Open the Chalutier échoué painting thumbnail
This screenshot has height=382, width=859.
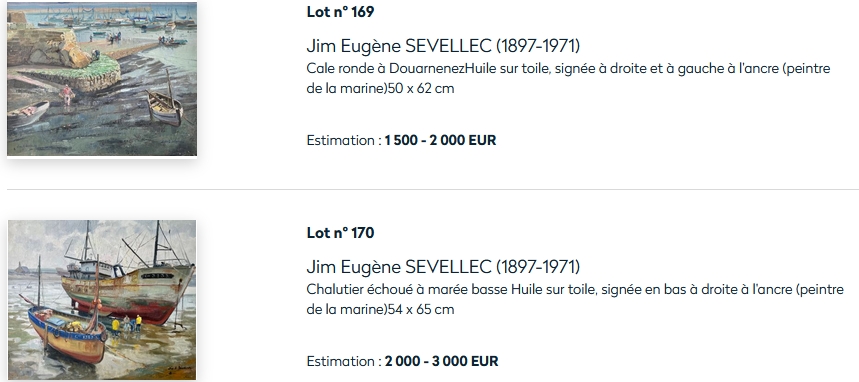102,300
